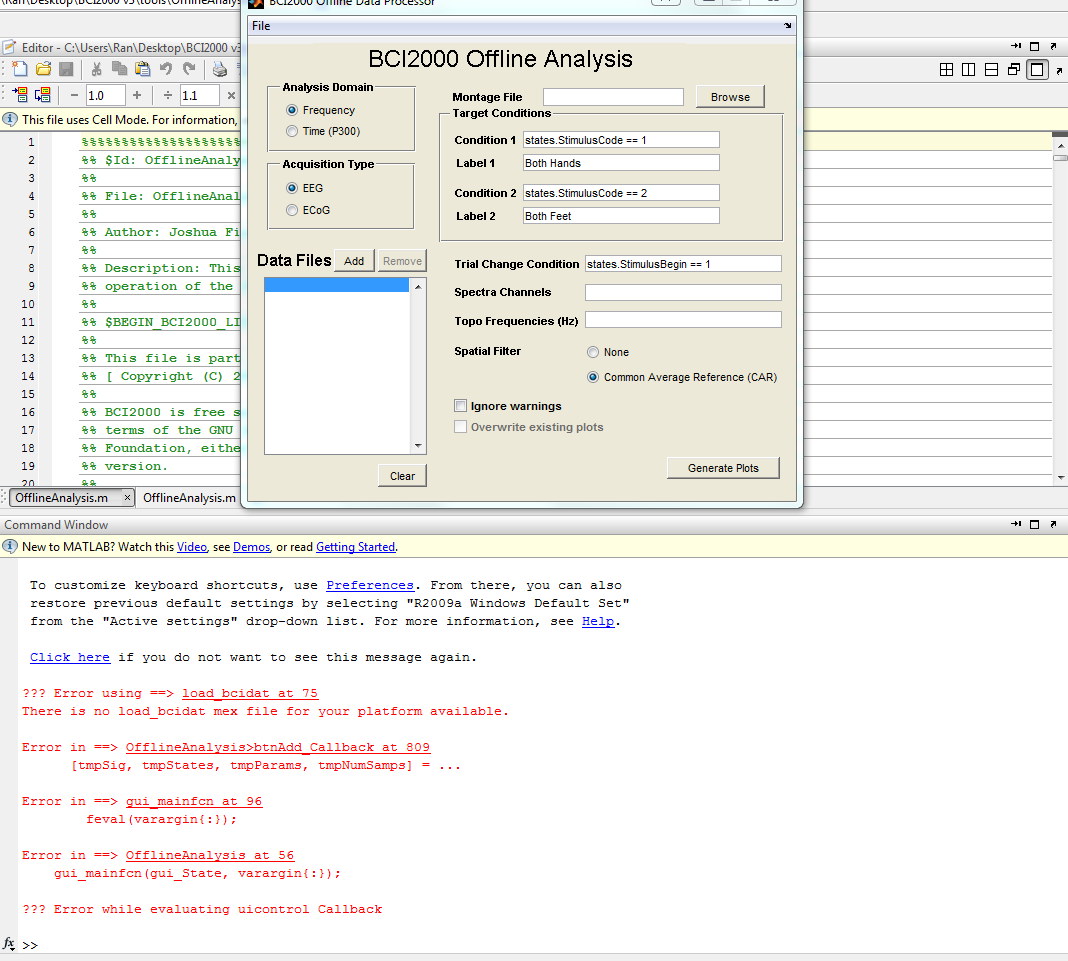Click the Cell Mode info icon
Screen dimensions: 1068x961
coord(10,119)
